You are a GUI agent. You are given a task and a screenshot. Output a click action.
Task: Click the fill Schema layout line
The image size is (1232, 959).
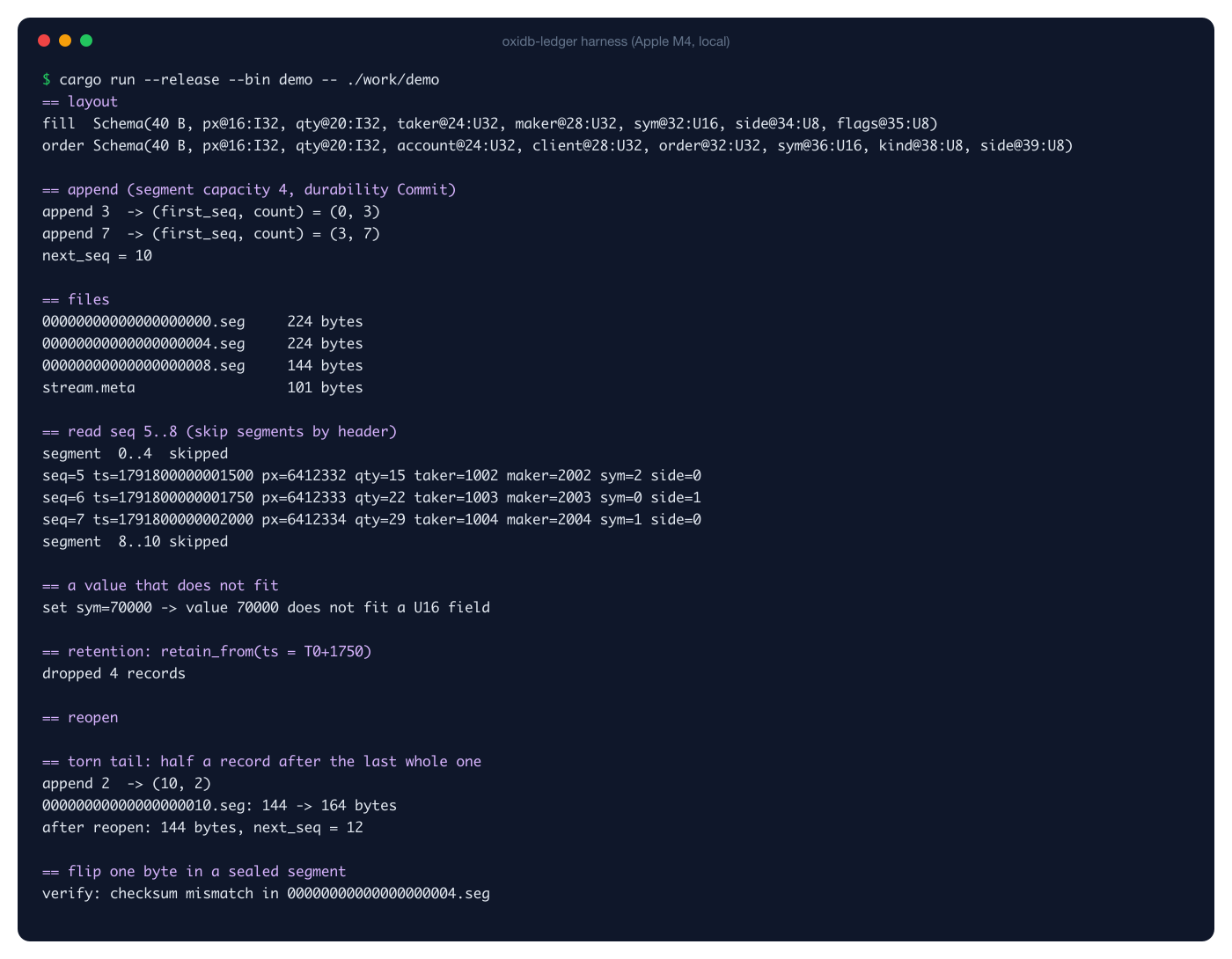[x=490, y=124]
